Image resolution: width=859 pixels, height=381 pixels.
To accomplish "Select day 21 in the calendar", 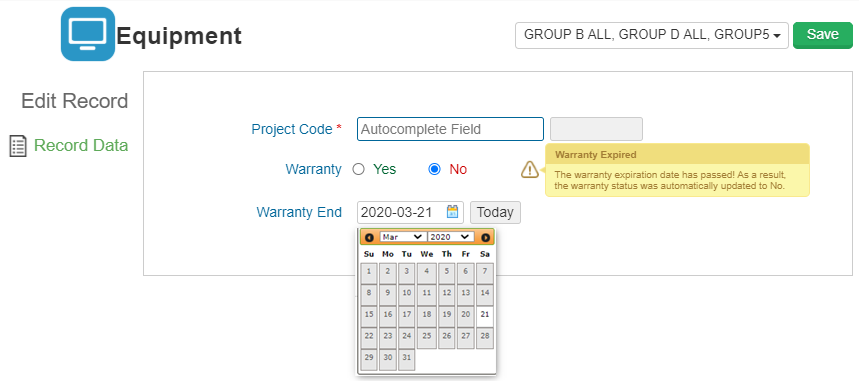I will (x=484, y=315).
